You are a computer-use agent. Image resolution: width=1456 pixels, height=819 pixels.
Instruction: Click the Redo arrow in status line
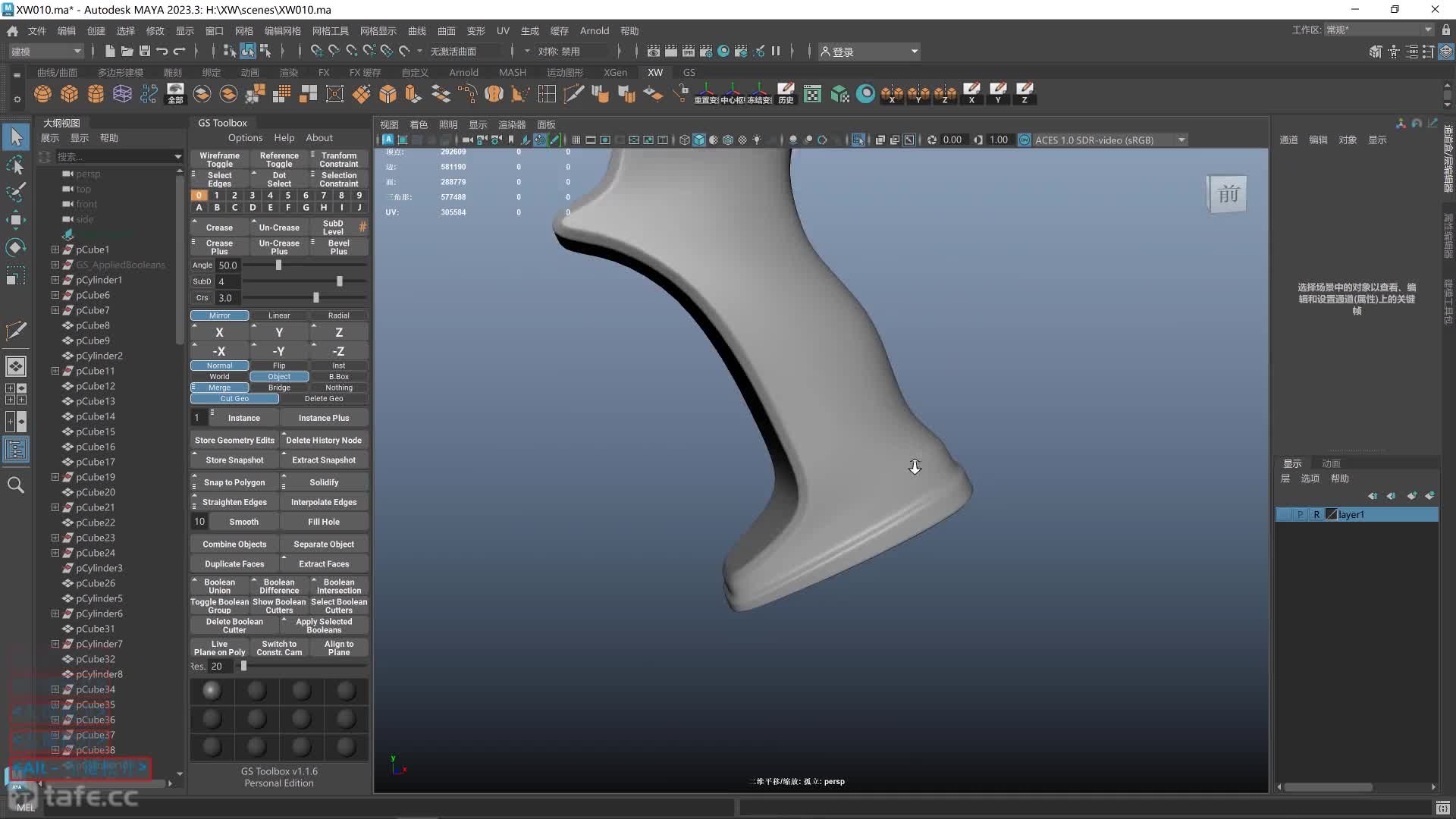[x=180, y=52]
